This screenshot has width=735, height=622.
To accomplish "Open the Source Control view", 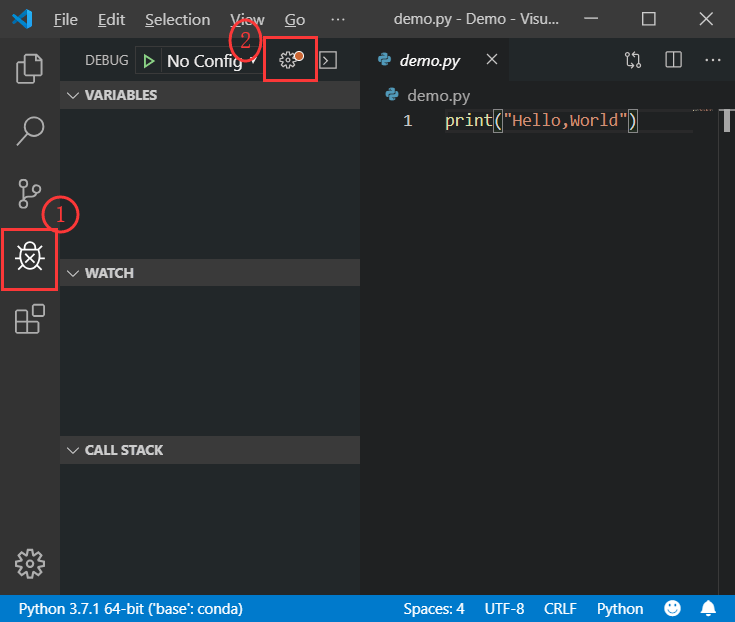I will 30,194.
